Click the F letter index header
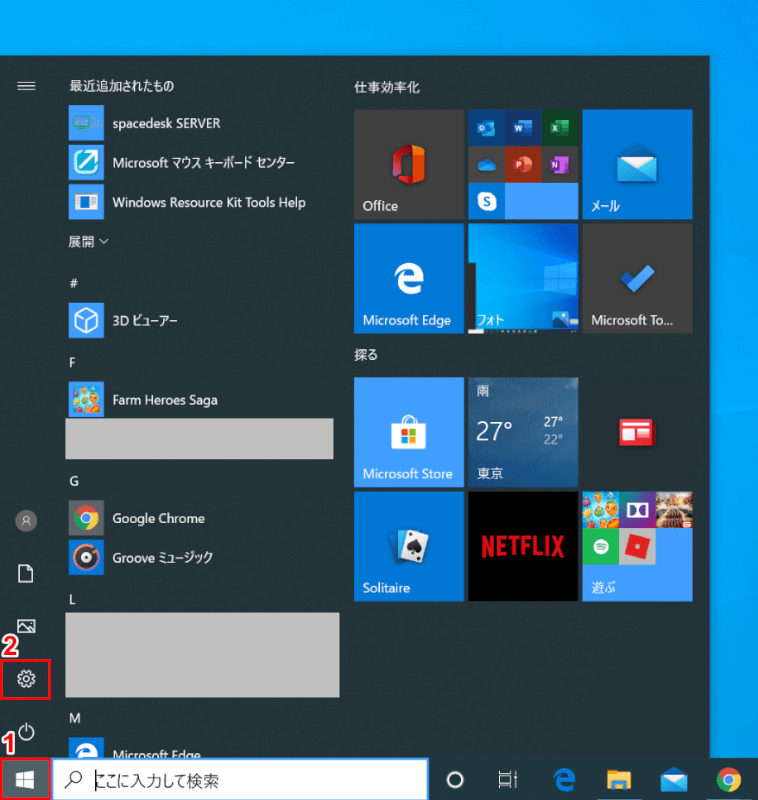 pos(72,362)
